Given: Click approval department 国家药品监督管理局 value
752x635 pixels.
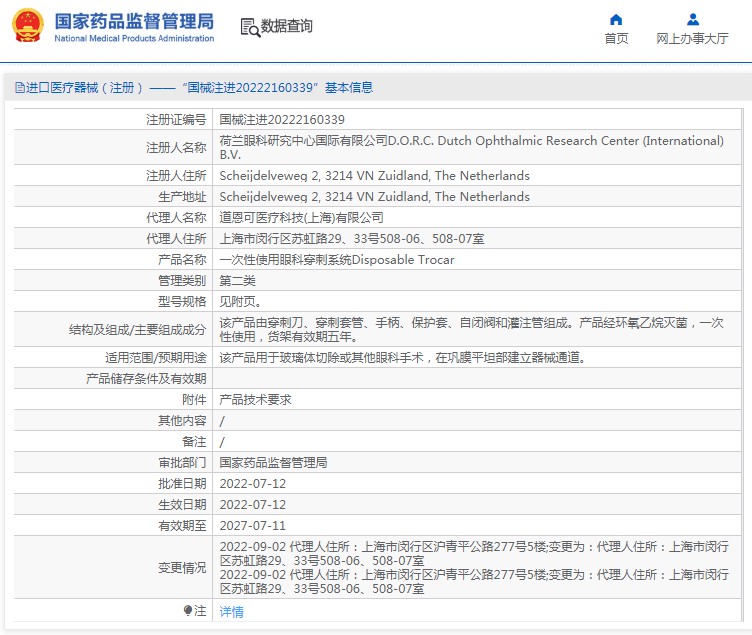Looking at the screenshot, I should (273, 463).
